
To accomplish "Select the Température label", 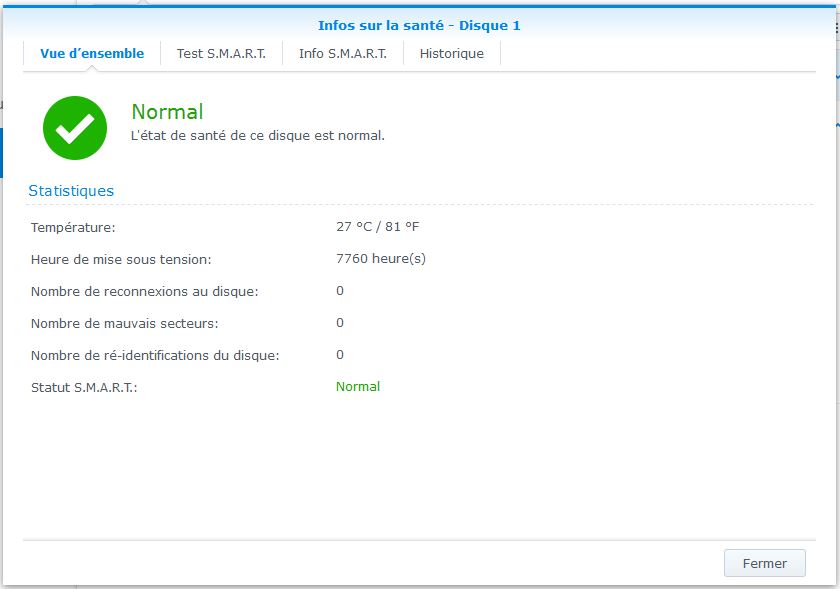I will (73, 227).
